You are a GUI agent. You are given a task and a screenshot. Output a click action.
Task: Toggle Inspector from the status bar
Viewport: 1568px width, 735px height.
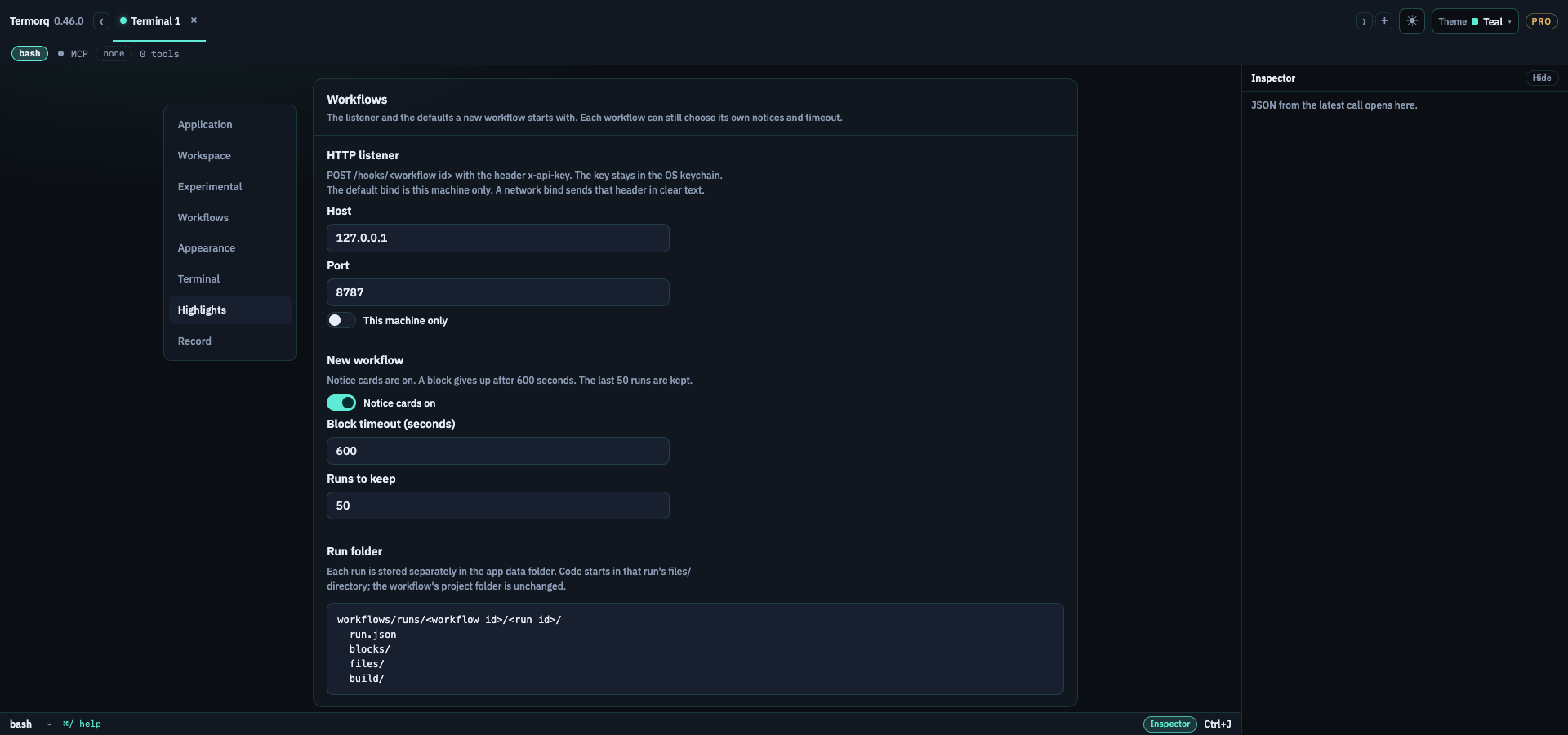click(1170, 724)
